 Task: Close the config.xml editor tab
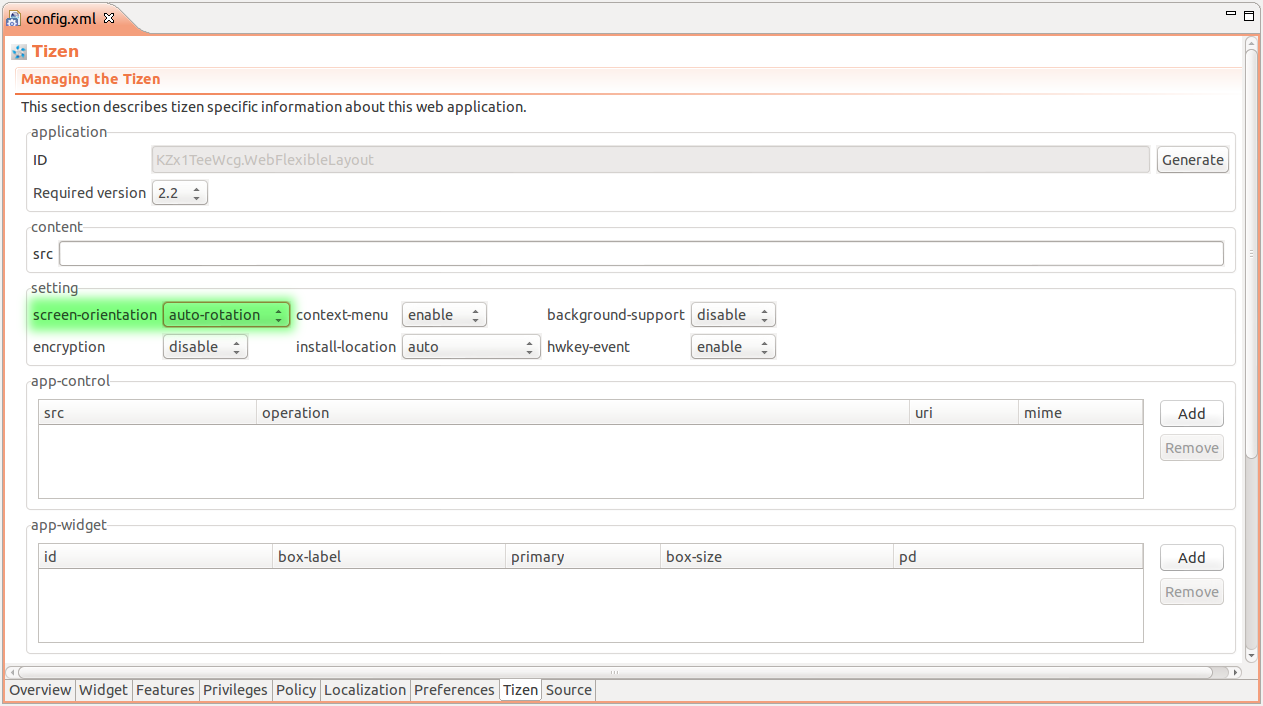point(109,18)
